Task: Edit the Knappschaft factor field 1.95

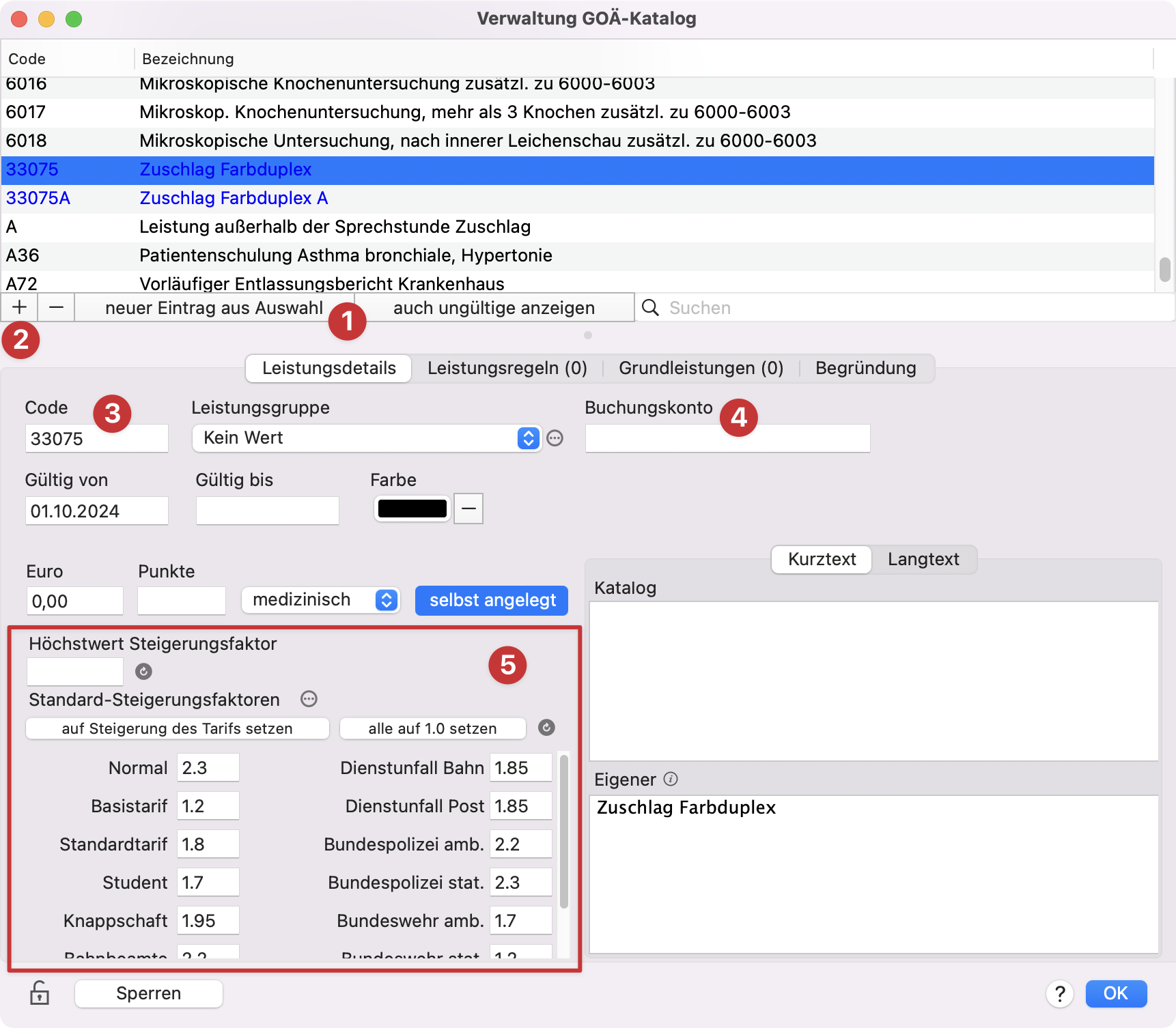Action: click(x=208, y=920)
